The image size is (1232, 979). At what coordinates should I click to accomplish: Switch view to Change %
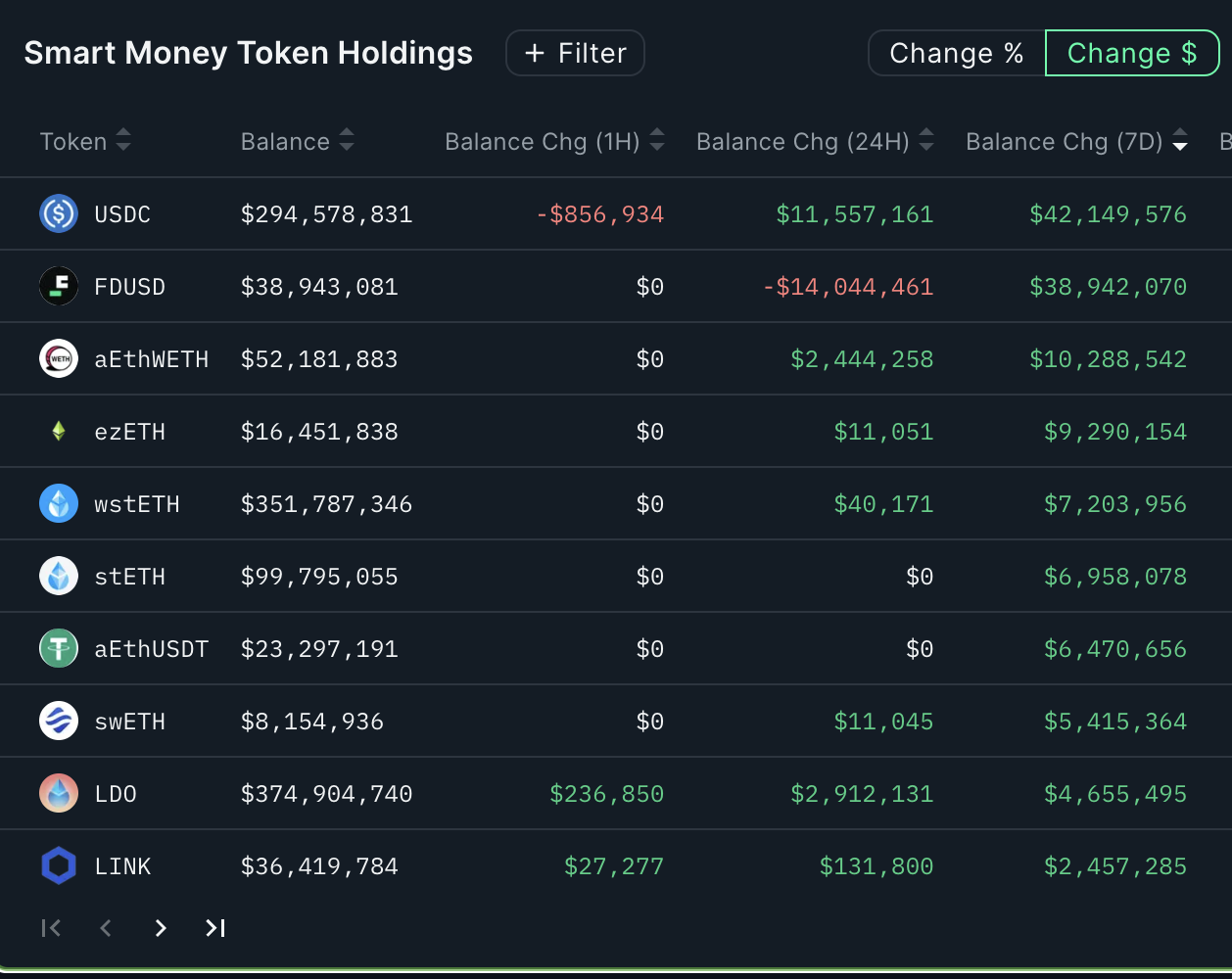956,53
